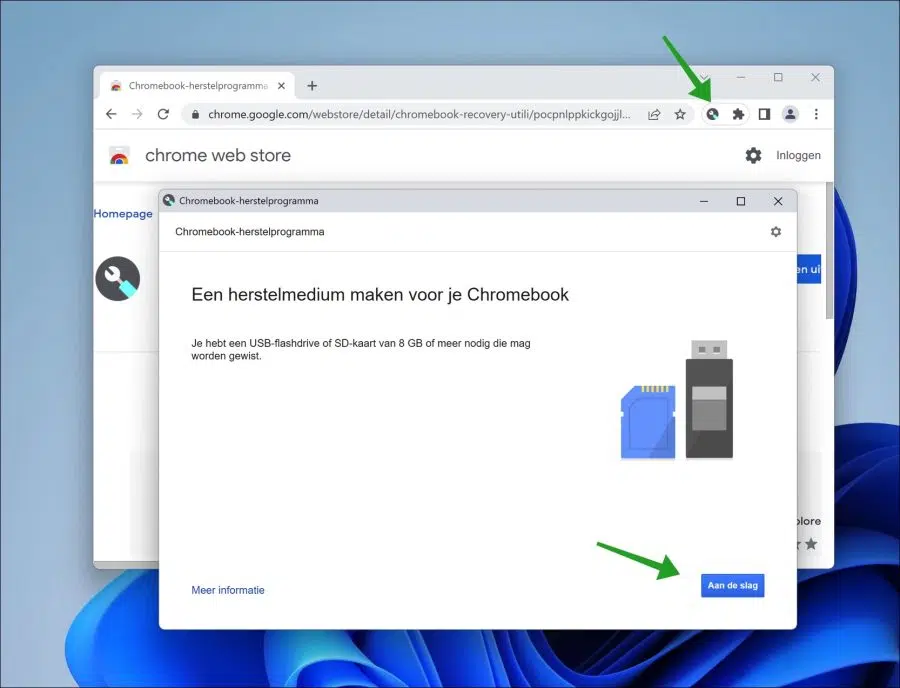Open the Meer informatie link
The image size is (900, 688).
coord(228,590)
